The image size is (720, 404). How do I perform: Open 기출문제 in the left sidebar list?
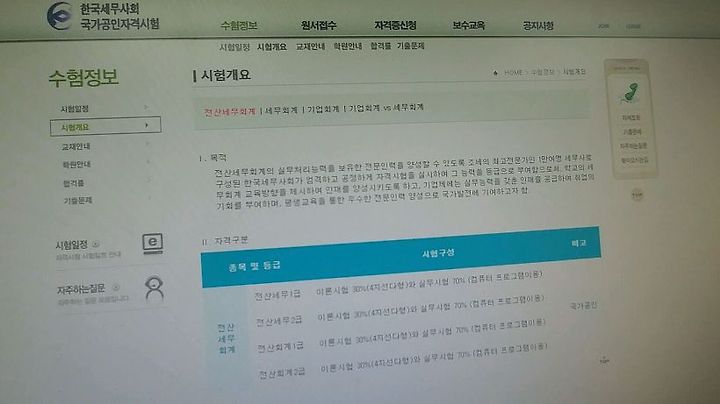(78, 201)
